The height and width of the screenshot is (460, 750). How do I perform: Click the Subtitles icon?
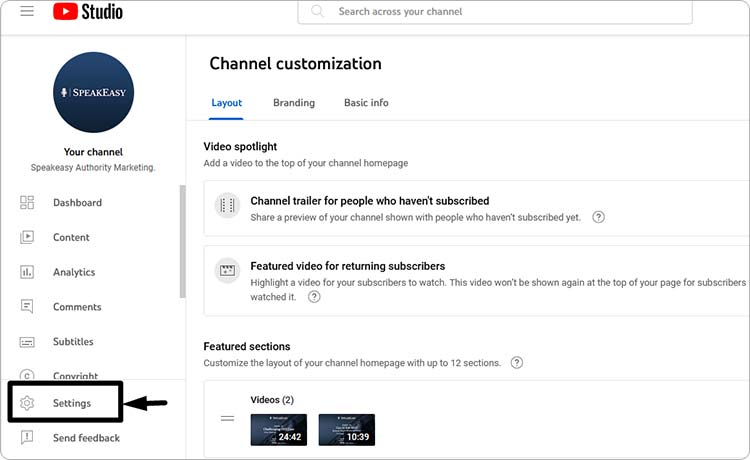(x=27, y=342)
